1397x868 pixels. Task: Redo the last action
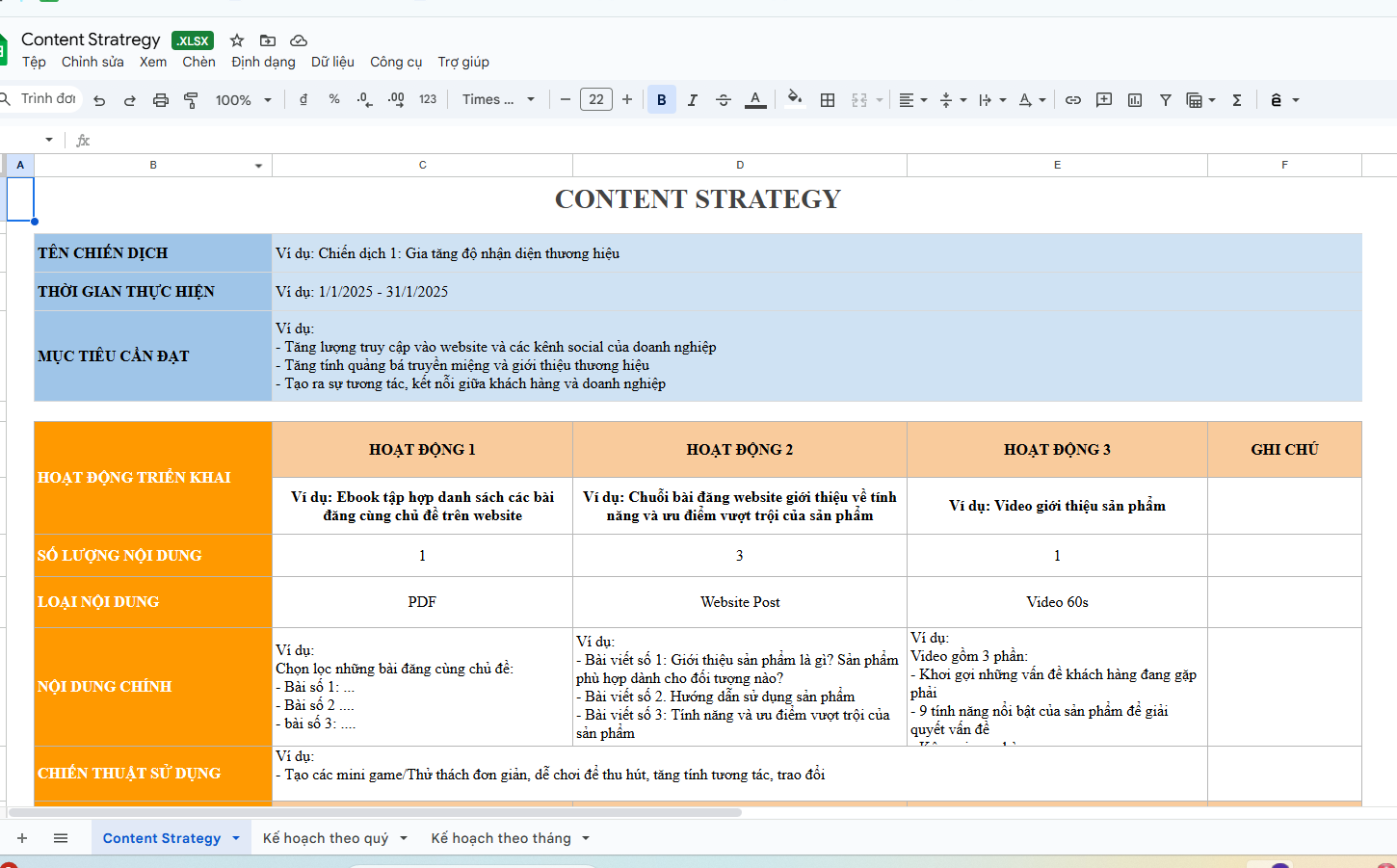[130, 100]
